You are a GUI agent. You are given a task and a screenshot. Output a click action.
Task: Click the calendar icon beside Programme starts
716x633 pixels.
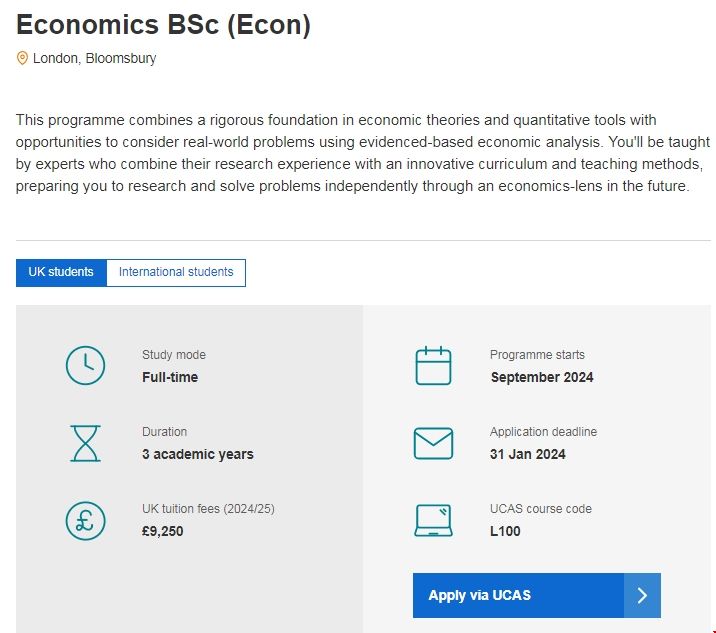(x=433, y=366)
